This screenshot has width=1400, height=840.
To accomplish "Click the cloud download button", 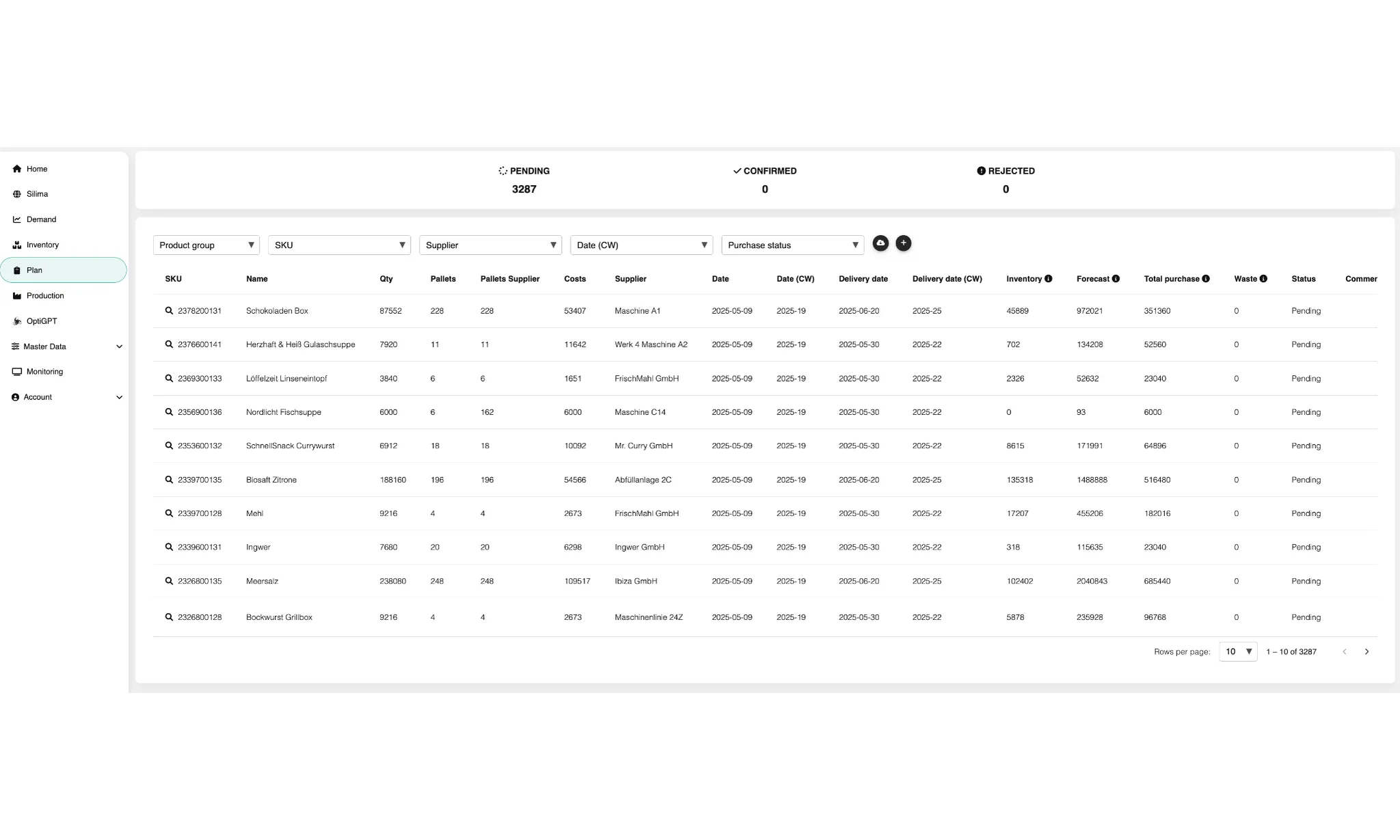I will click(x=880, y=243).
